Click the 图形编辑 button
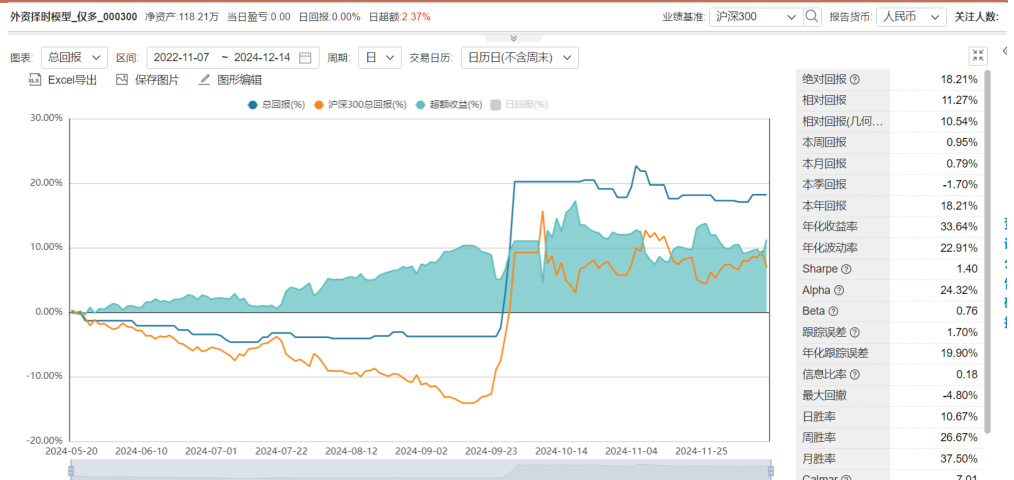1014x480 pixels. click(230, 80)
